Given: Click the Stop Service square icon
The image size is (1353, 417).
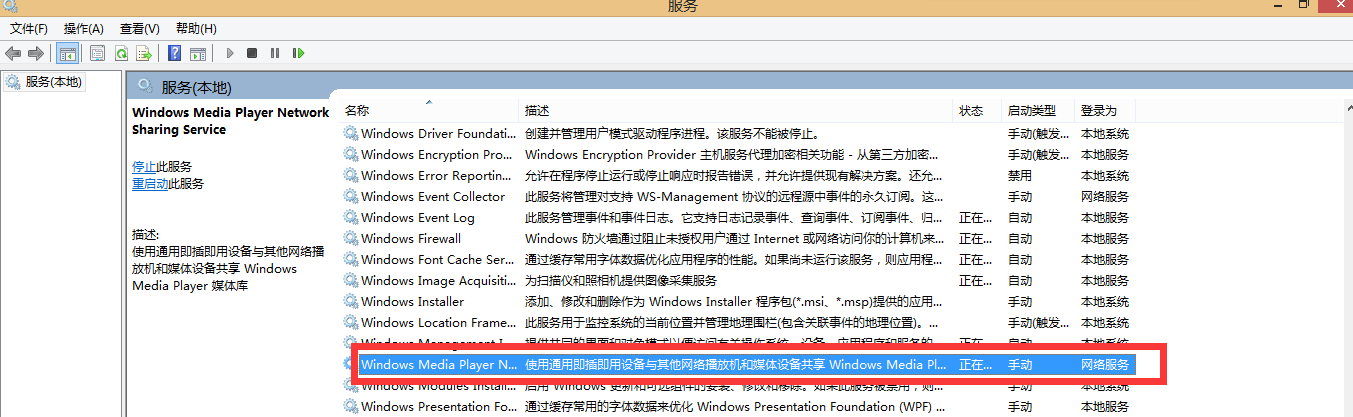Looking at the screenshot, I should (x=252, y=53).
